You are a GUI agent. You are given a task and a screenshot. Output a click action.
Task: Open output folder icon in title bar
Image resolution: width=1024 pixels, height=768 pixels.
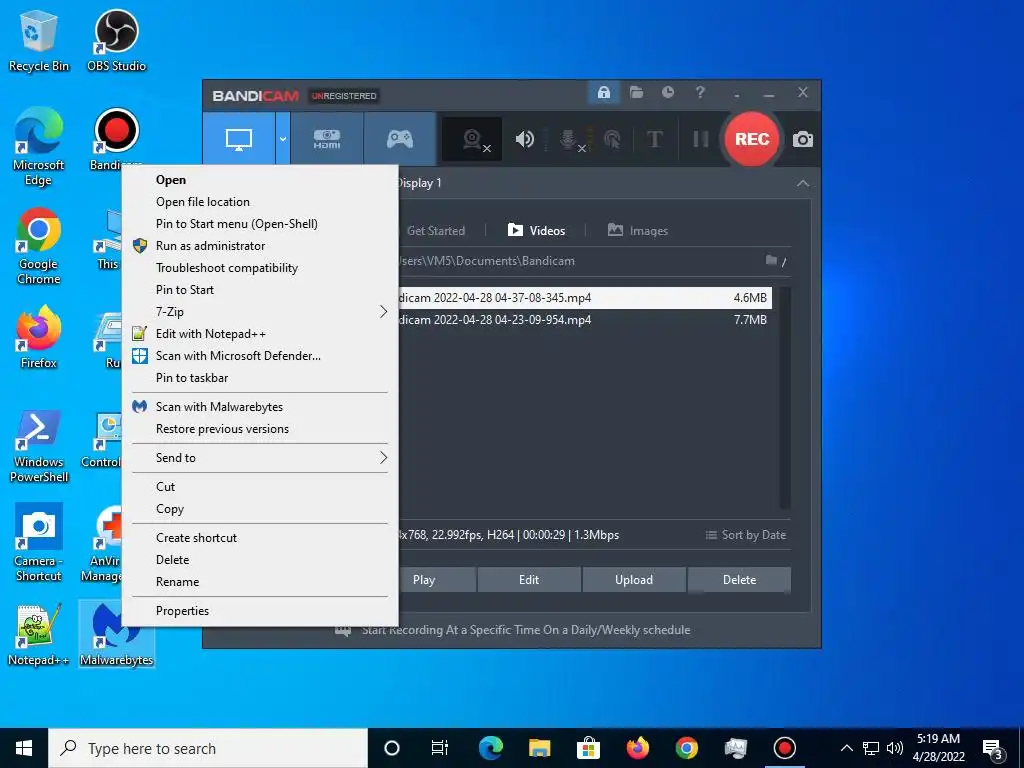point(636,93)
